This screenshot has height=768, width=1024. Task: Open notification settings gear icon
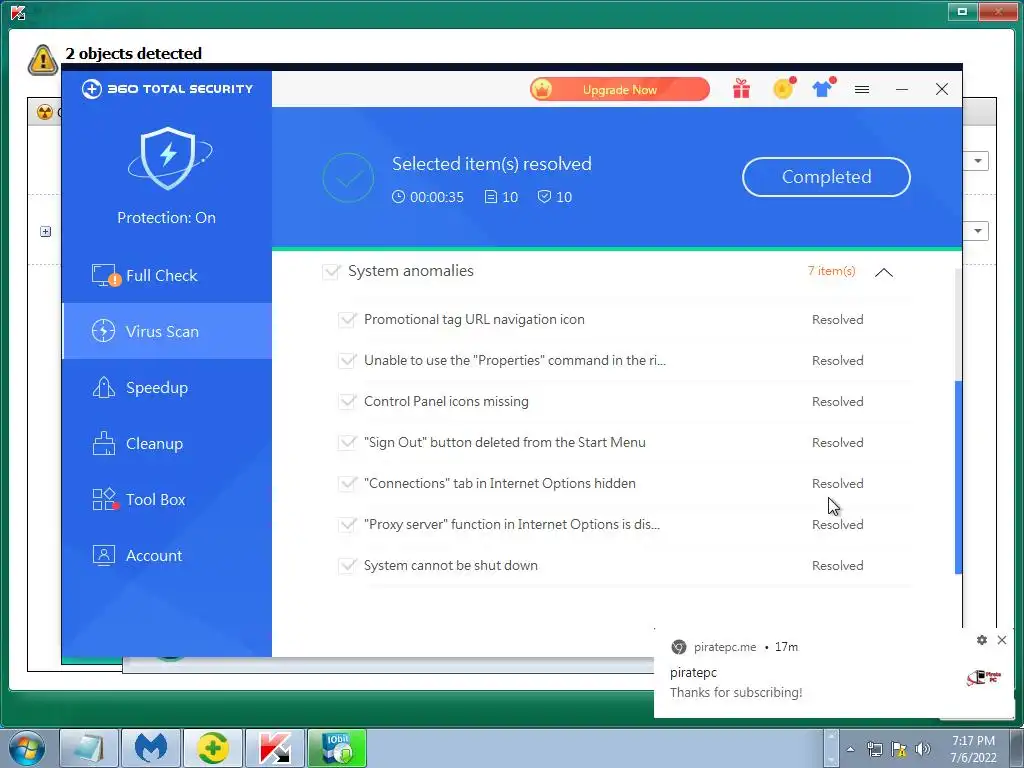982,640
